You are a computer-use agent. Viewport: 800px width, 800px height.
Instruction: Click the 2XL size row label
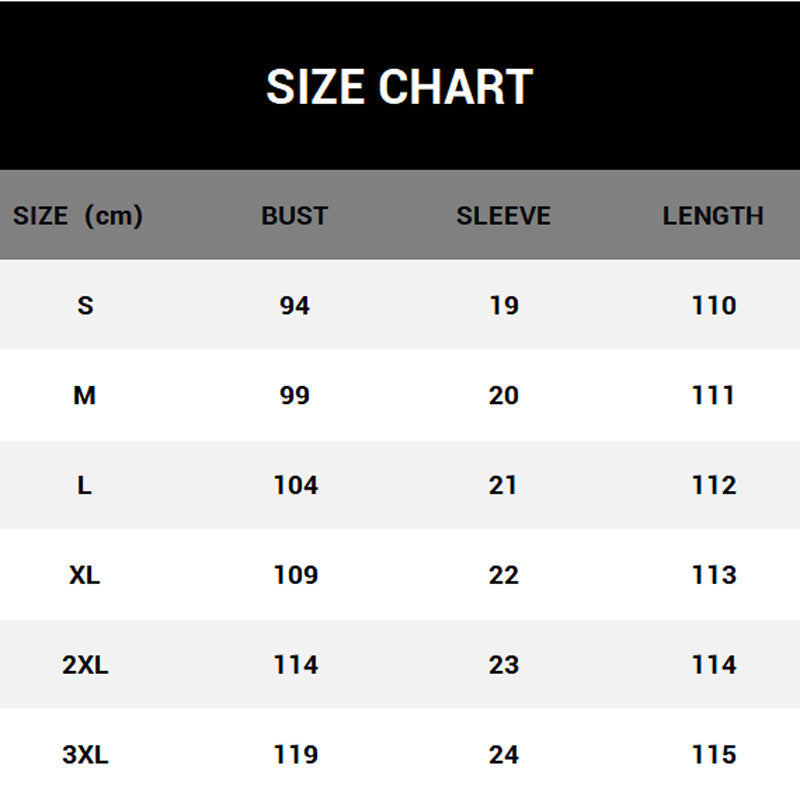point(85,665)
